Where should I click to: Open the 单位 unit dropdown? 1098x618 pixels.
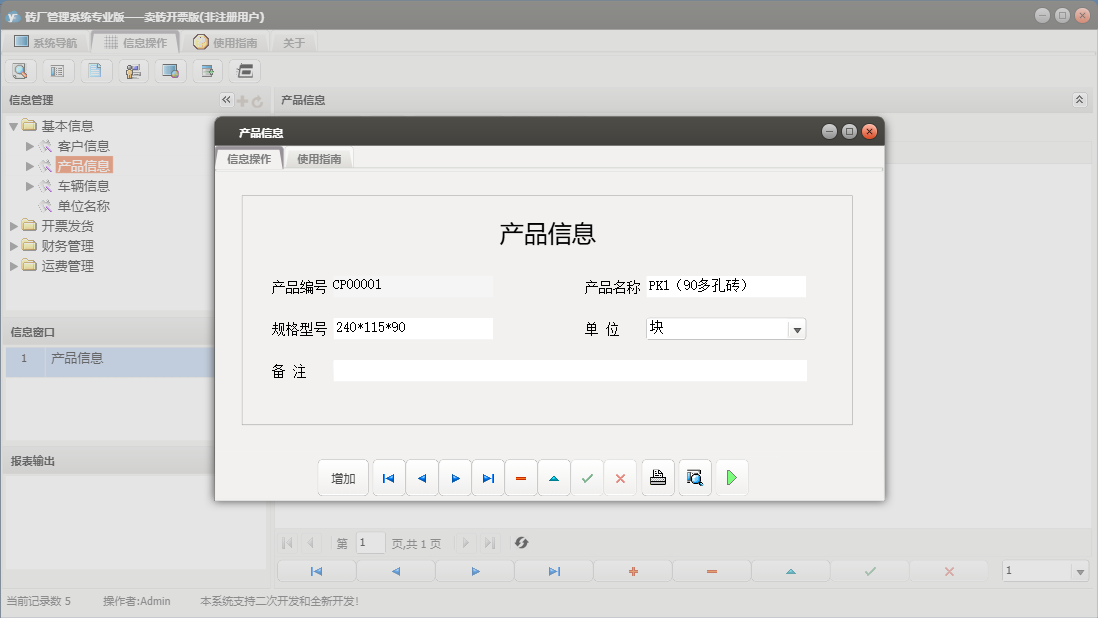[797, 328]
